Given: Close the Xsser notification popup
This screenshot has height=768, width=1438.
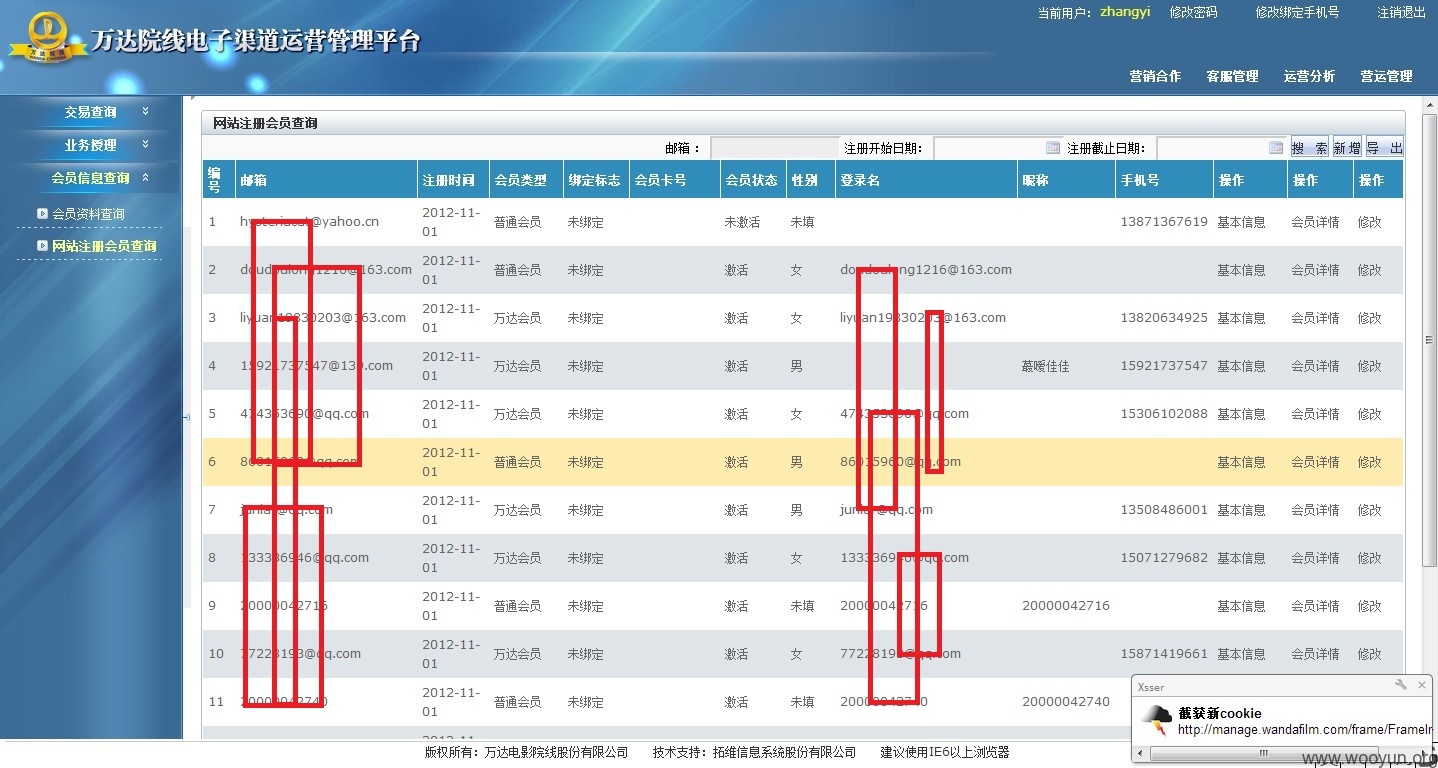Looking at the screenshot, I should coord(1422,685).
